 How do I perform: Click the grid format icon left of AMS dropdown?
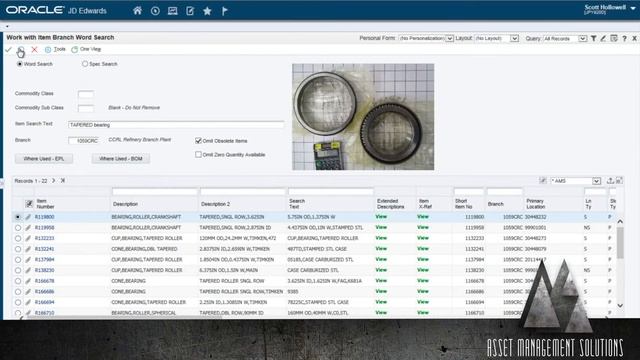point(542,180)
